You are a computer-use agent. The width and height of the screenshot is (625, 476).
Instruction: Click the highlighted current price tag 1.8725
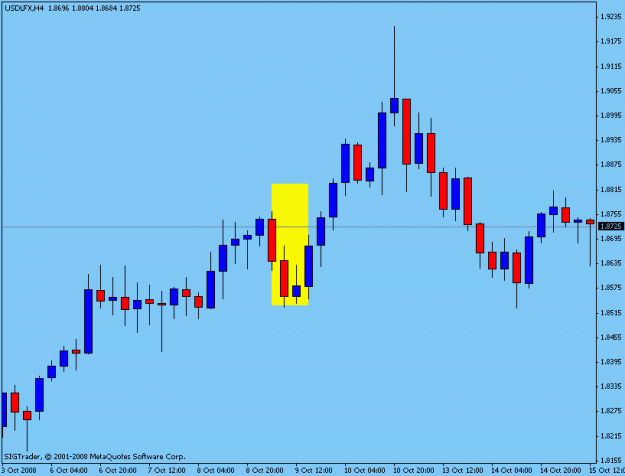point(611,226)
